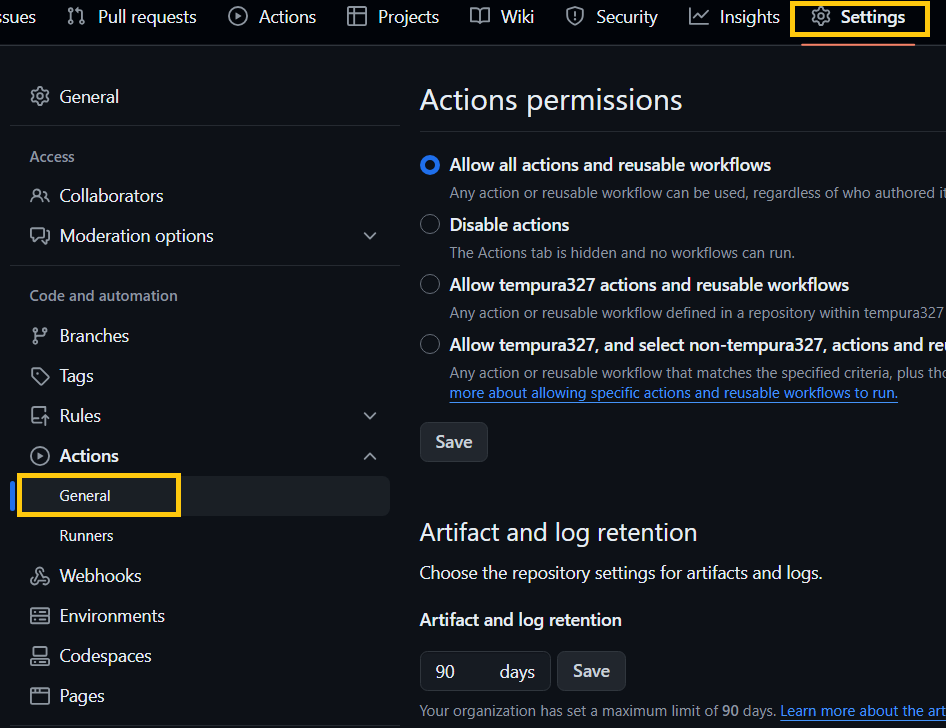Select the Disable actions radio button

430,224
